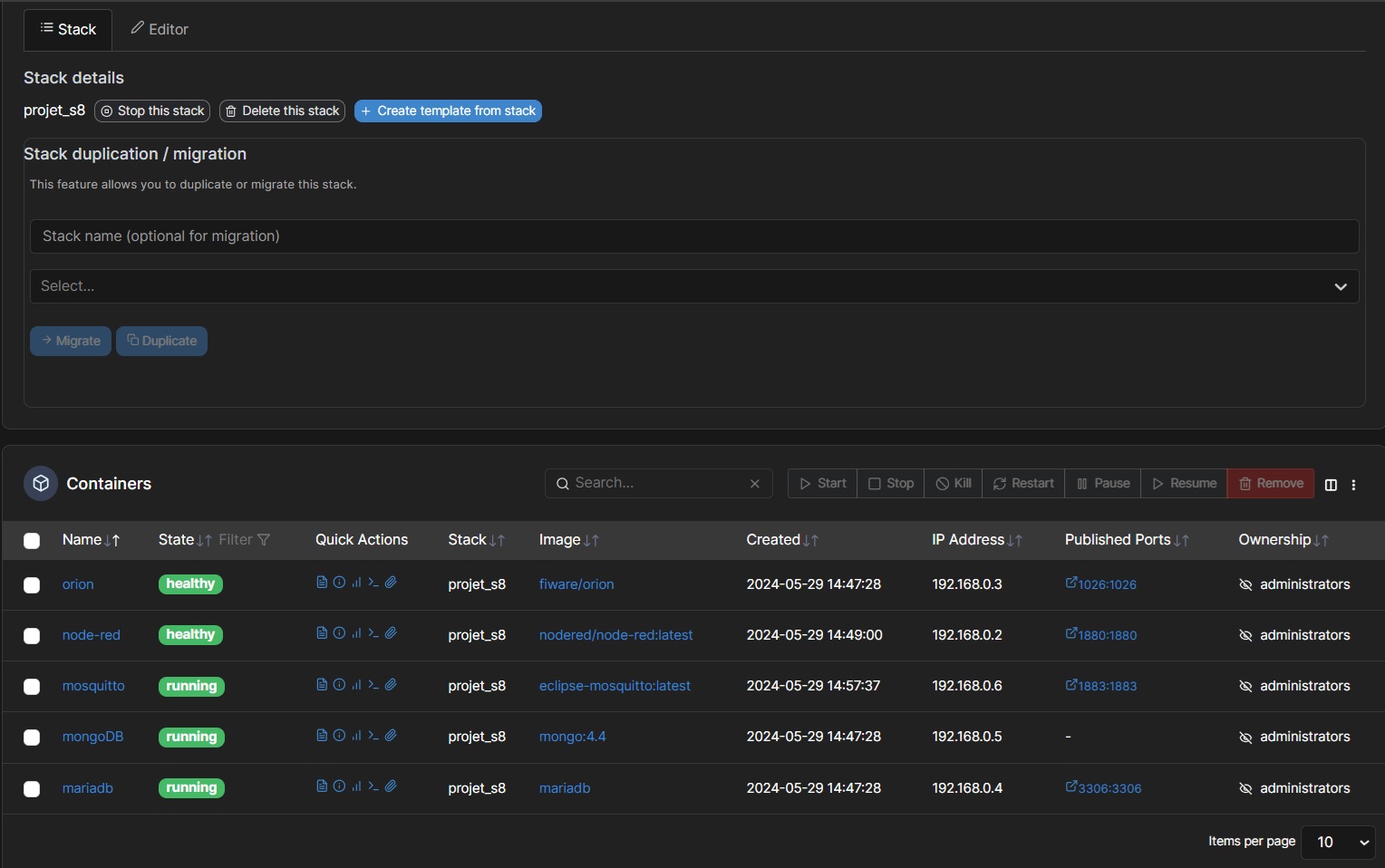
Task: Open inspect icon for mariadb container
Action: 339,786
